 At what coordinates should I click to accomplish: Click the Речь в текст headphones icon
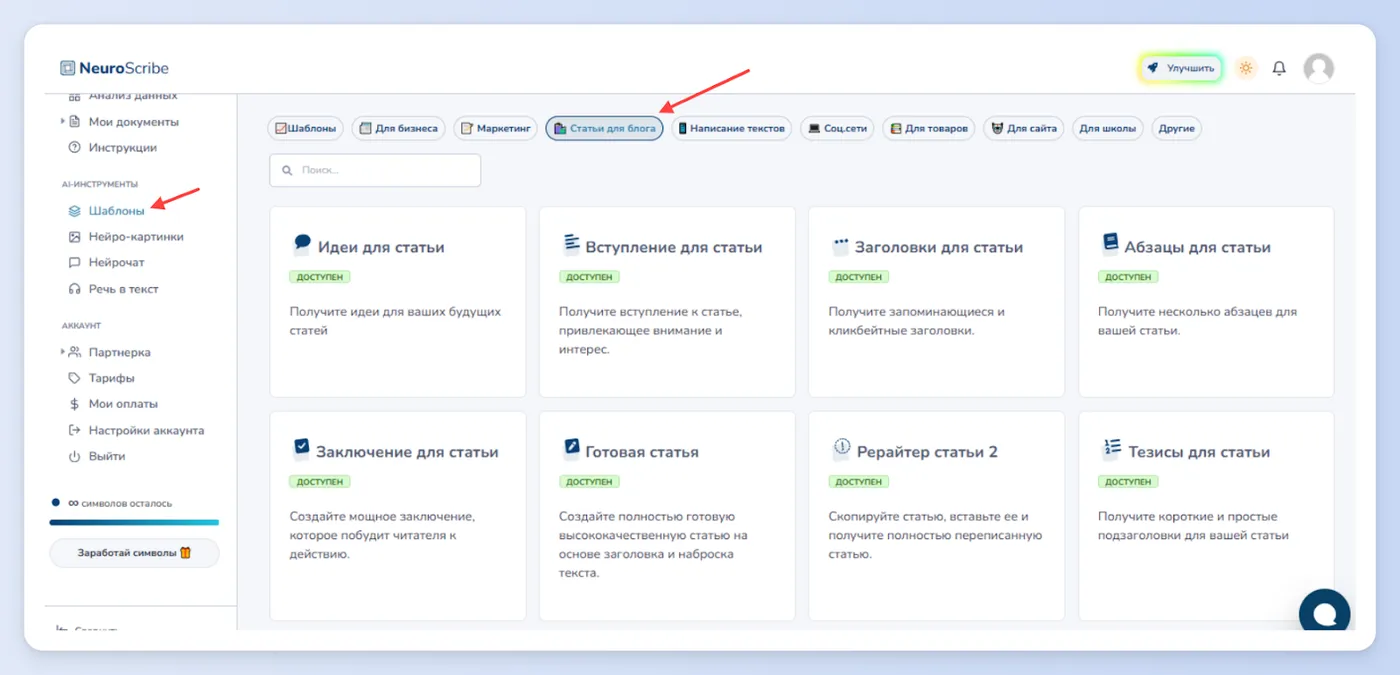point(74,289)
